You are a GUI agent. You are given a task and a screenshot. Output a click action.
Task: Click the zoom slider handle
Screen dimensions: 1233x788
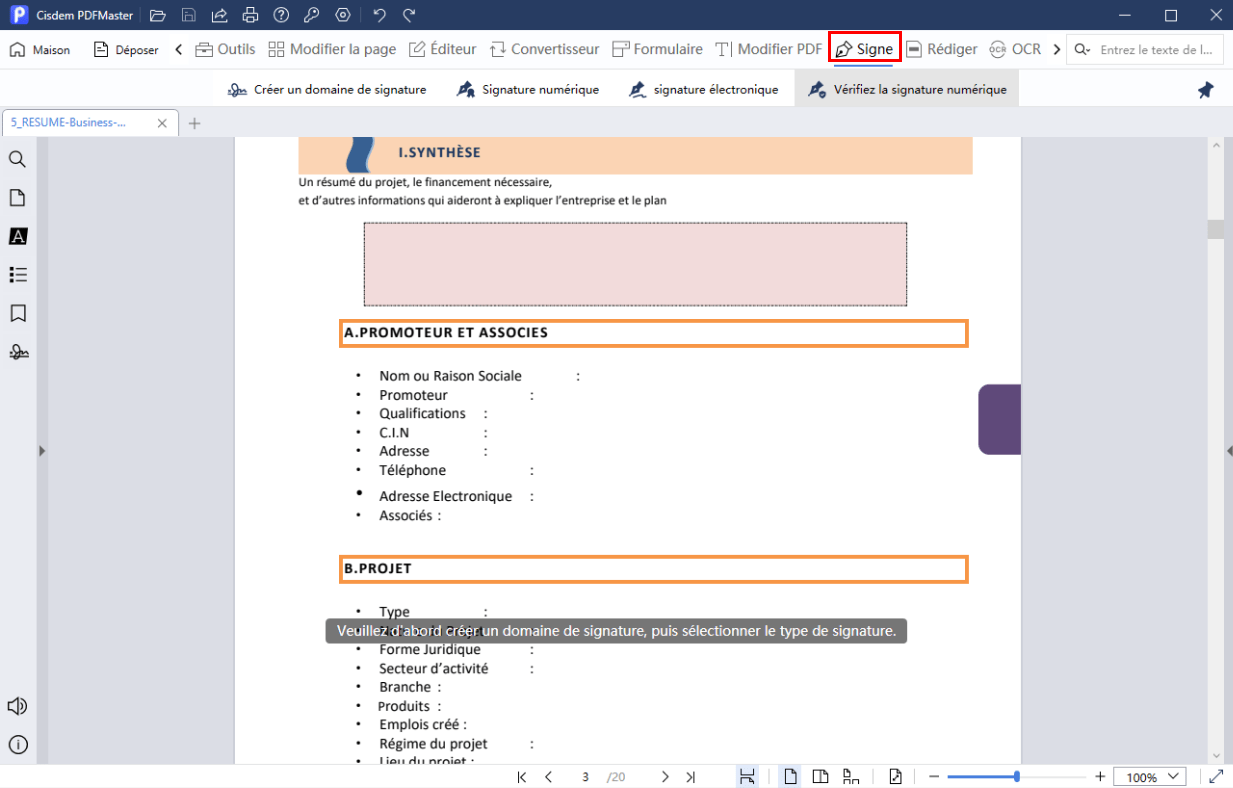(x=1017, y=777)
